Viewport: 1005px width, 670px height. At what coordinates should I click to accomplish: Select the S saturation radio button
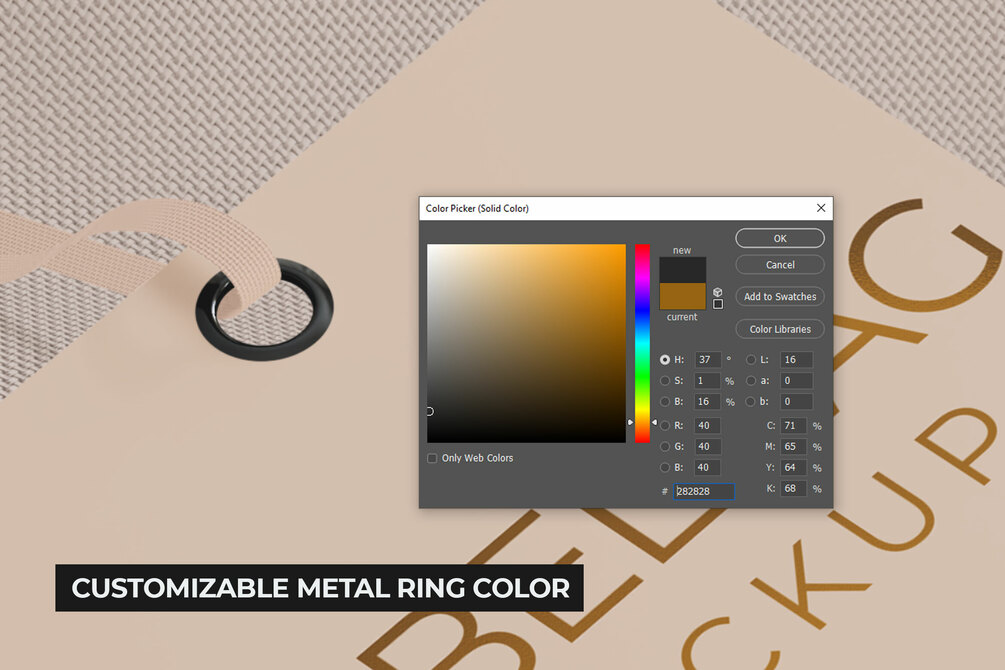665,381
